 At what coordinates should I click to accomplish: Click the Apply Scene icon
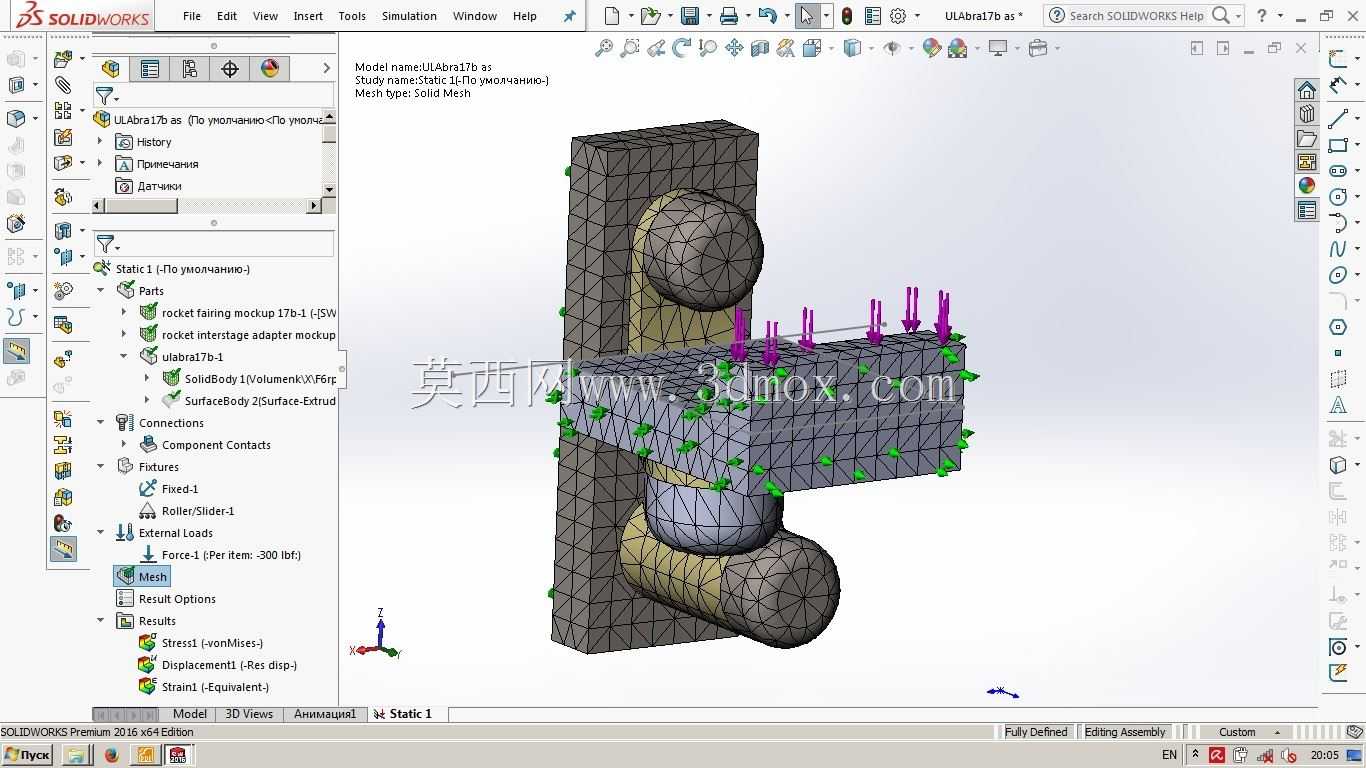[958, 48]
